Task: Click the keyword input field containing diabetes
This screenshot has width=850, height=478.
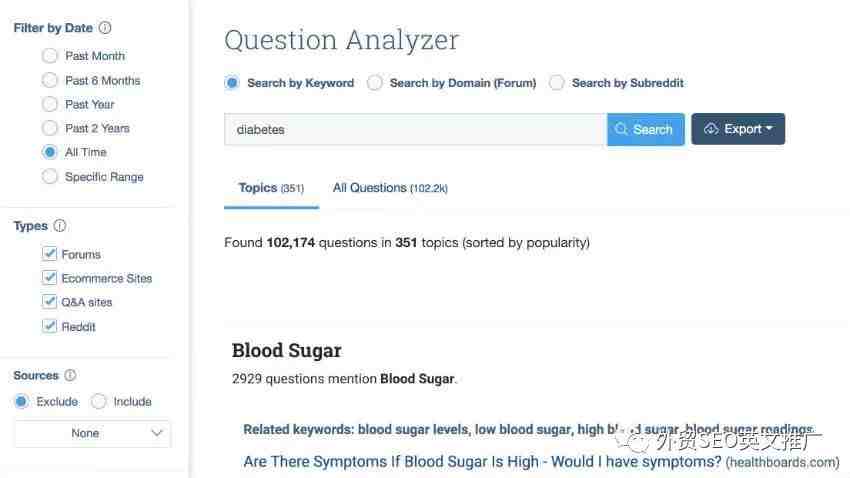Action: (x=416, y=130)
